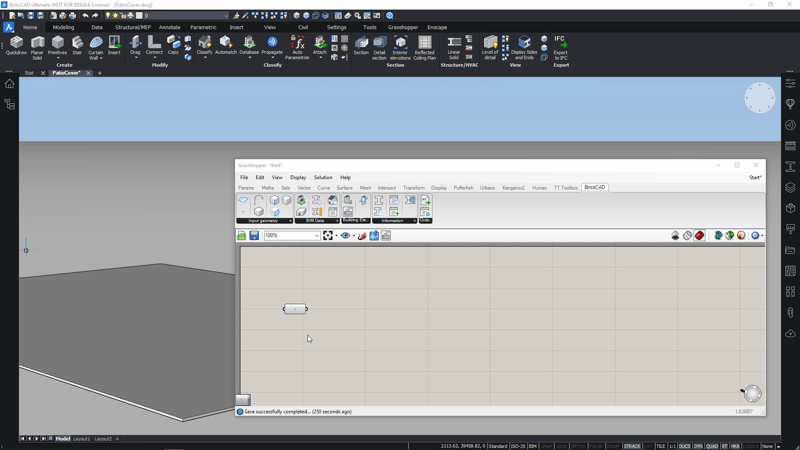Toggle QUAD in status bar
This screenshot has width=800, height=450.
pyautogui.click(x=712, y=446)
